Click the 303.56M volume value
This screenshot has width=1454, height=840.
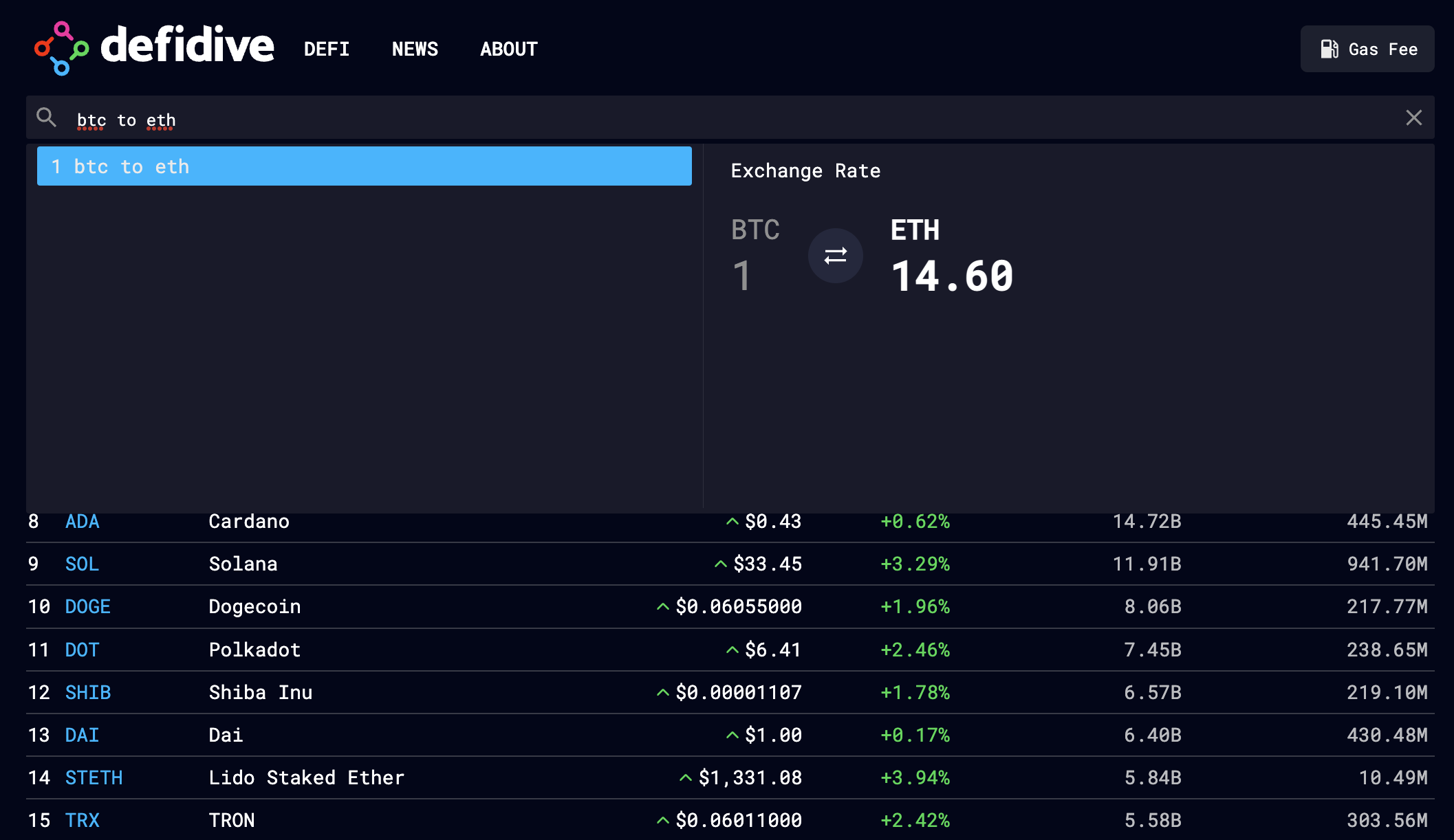(x=1387, y=821)
